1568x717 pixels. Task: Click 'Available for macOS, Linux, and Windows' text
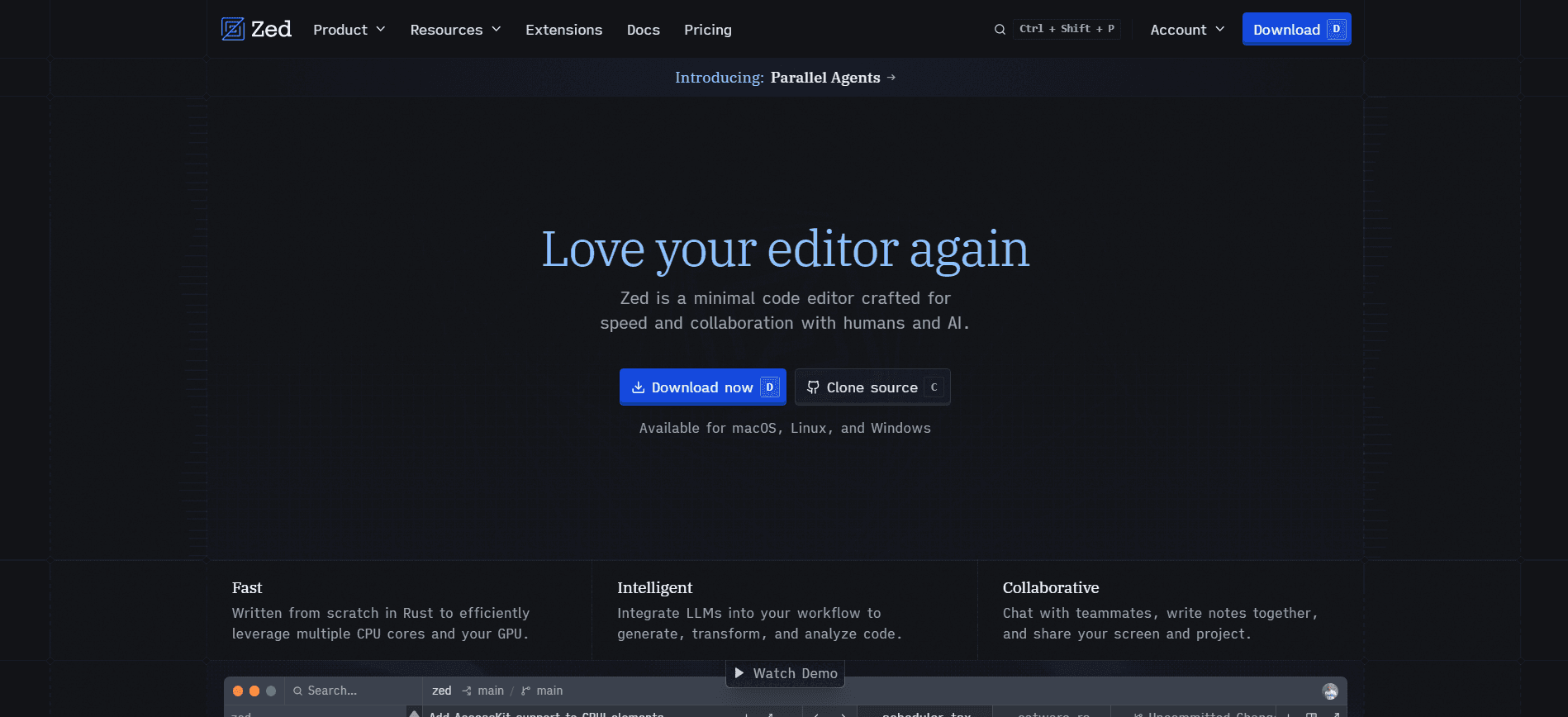pyautogui.click(x=785, y=428)
